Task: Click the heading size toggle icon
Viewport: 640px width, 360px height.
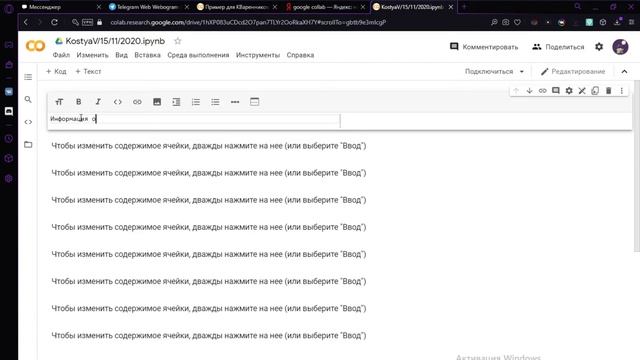Action: tap(59, 102)
